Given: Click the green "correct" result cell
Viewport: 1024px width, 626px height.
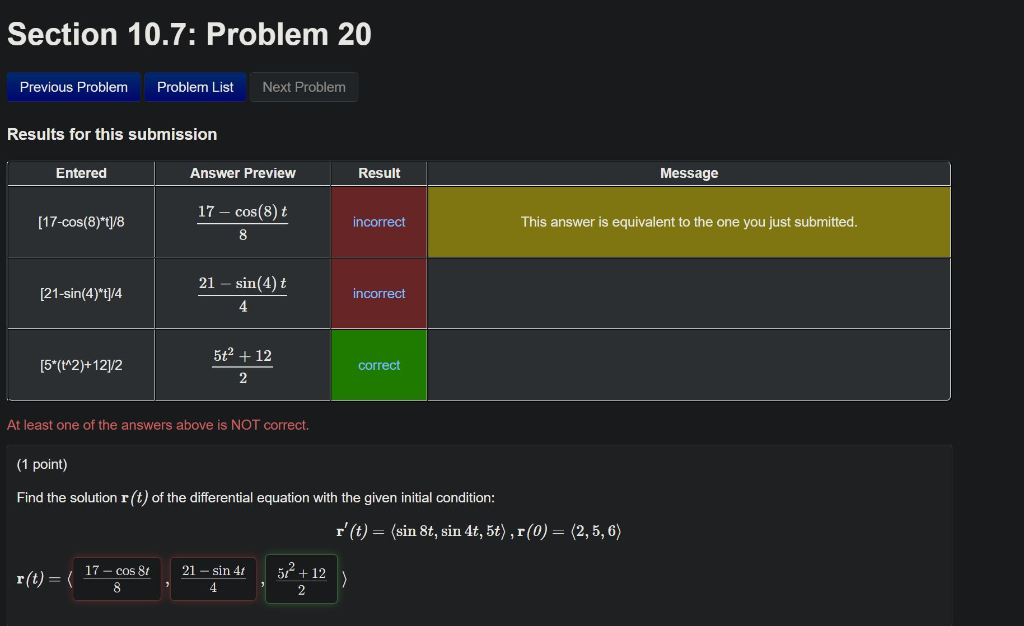Looking at the screenshot, I should tap(378, 364).
